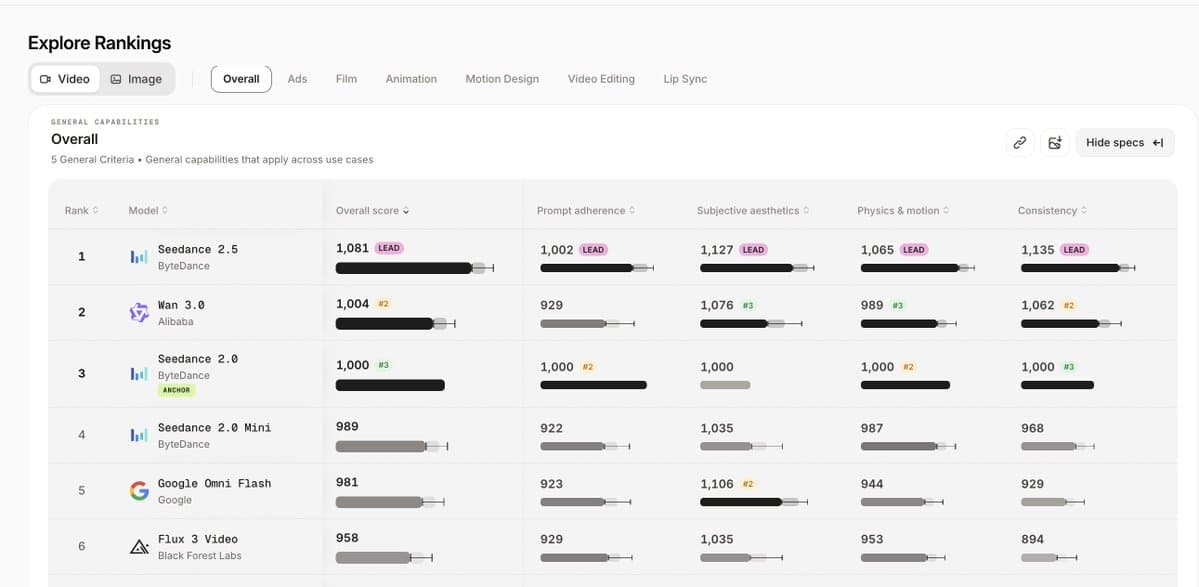The width and height of the screenshot is (1199, 587).
Task: Click the Image picture icon in the toggle
Action: pyautogui.click(x=115, y=79)
